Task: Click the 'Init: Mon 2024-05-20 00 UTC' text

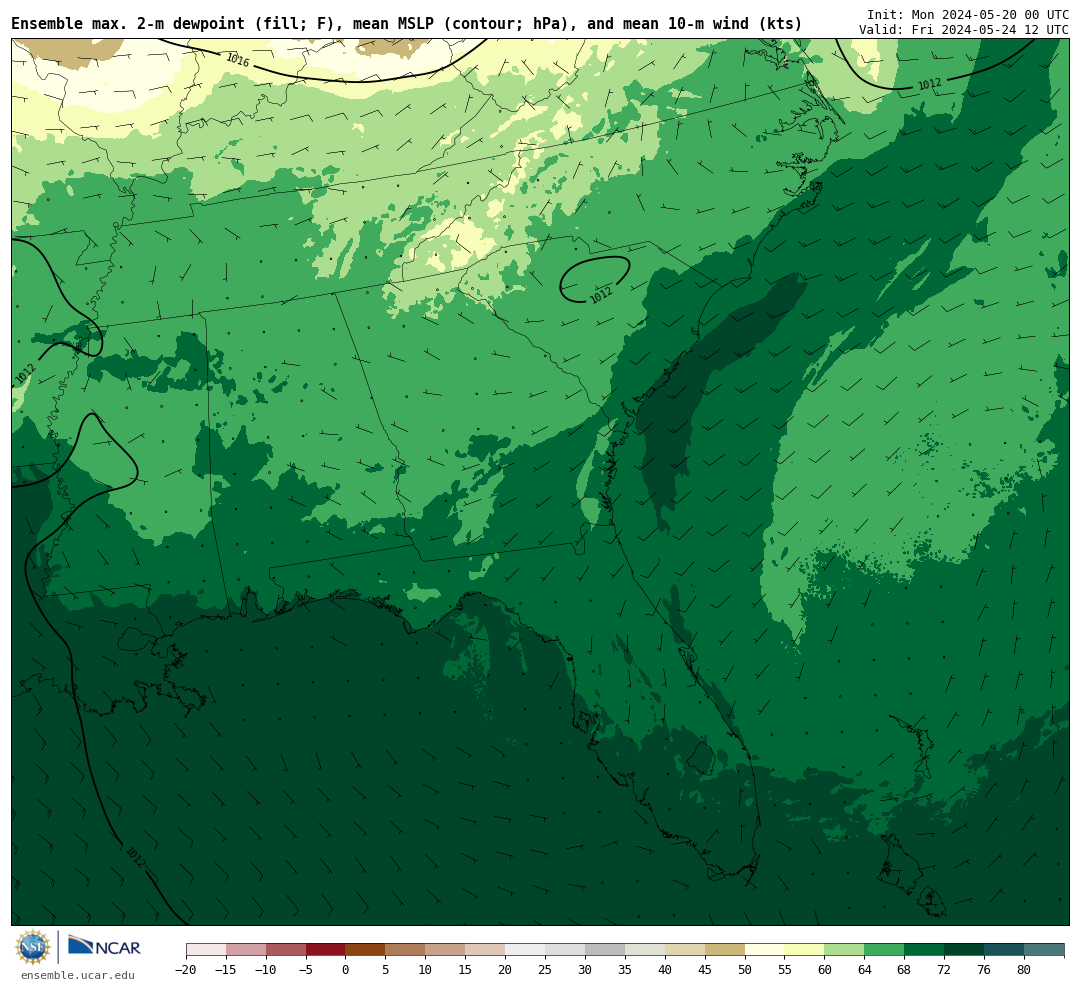Action: 968,15
